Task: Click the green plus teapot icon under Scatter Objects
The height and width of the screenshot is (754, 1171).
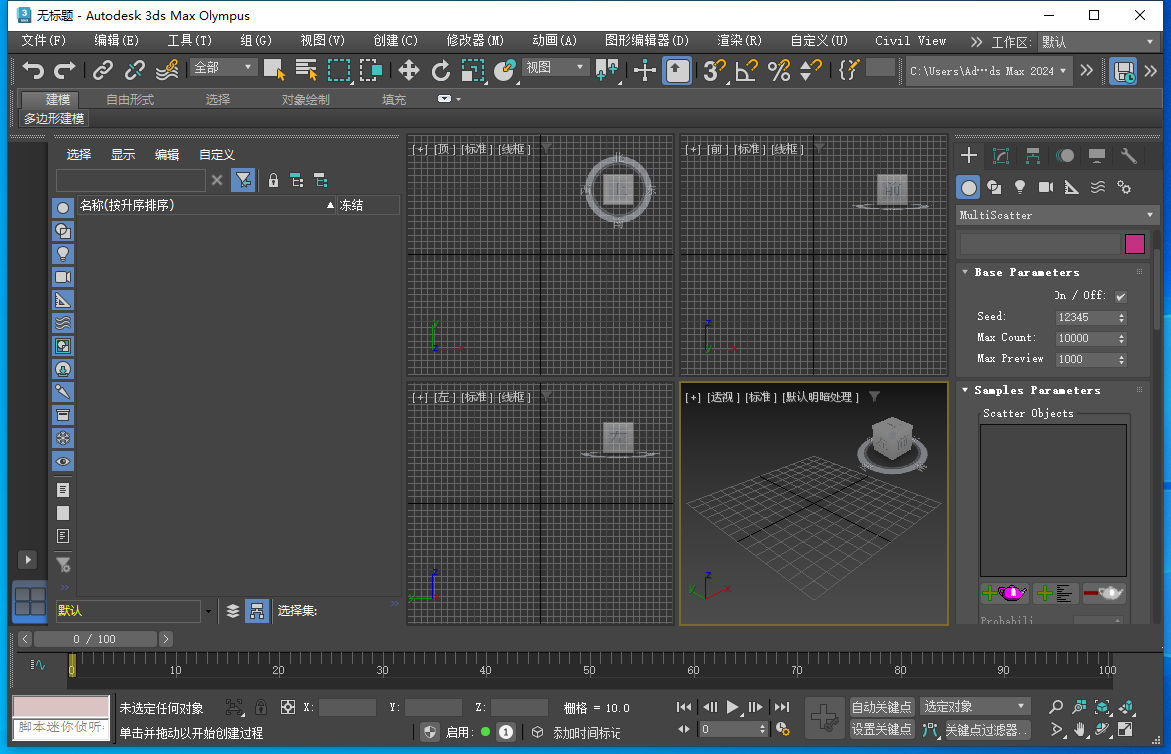Action: 1004,593
